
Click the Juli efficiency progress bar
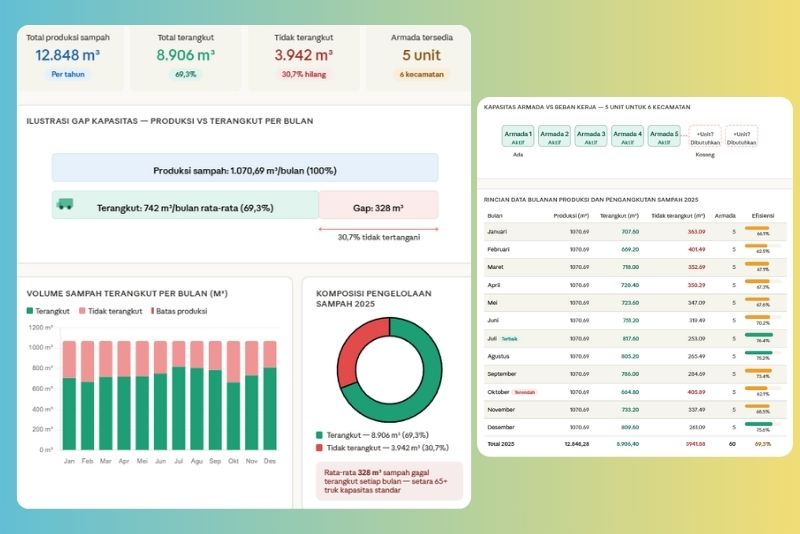tap(759, 337)
